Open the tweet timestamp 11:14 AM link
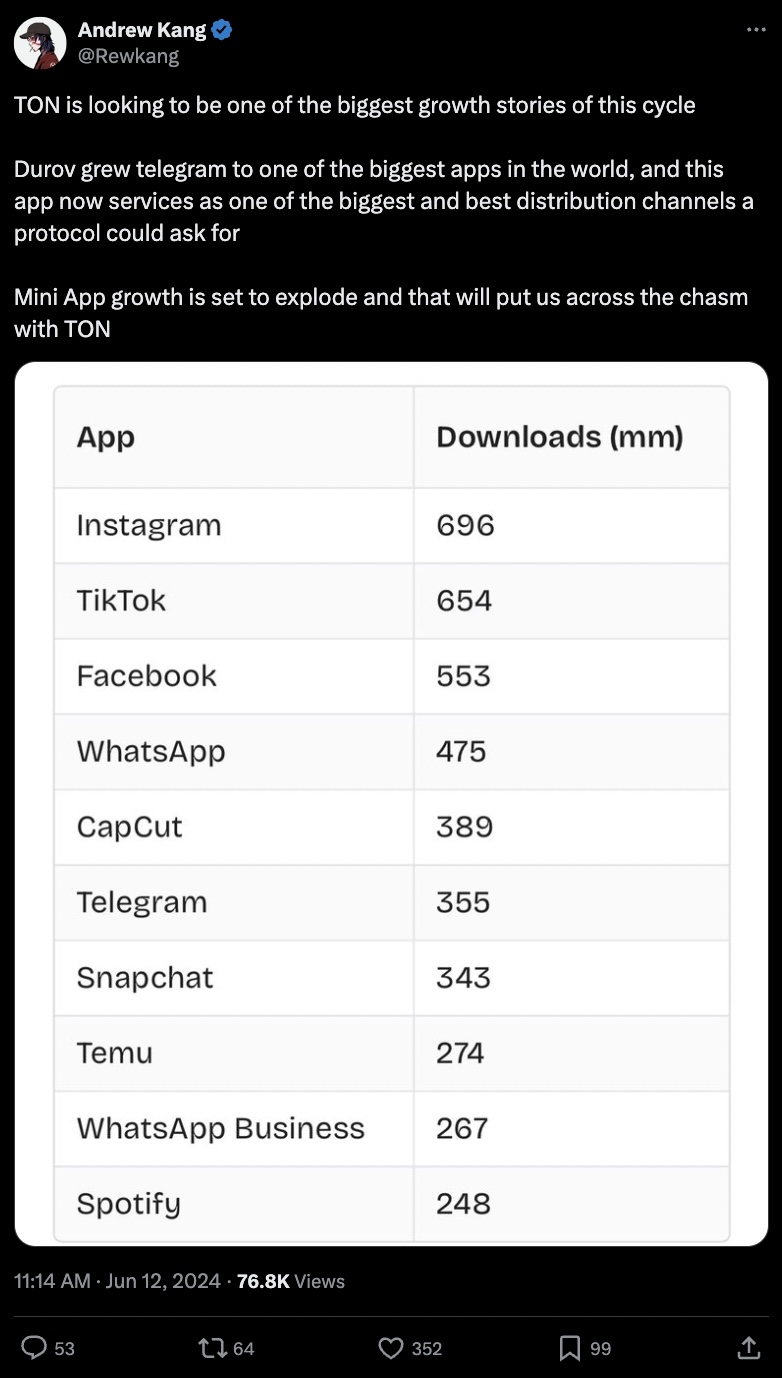The image size is (782, 1378). (x=51, y=1281)
